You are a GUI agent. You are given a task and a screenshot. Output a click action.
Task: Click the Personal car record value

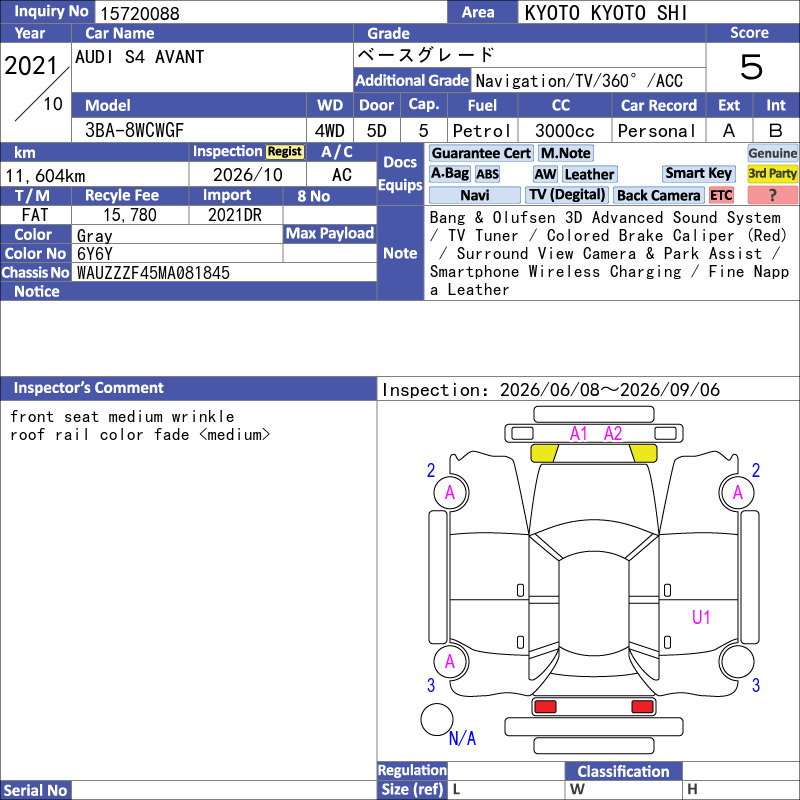point(657,131)
